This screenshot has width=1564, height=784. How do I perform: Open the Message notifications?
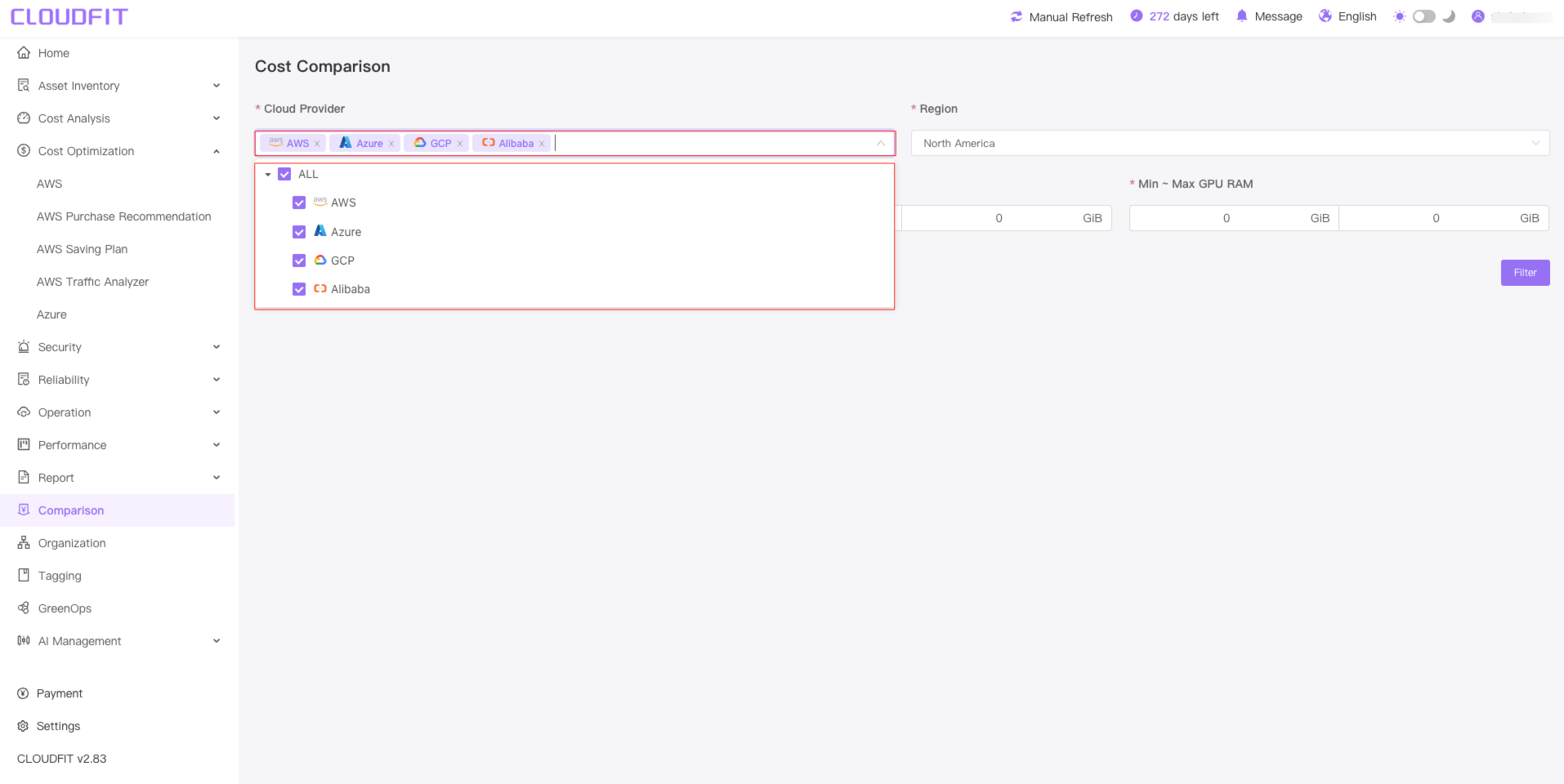coord(1278,16)
